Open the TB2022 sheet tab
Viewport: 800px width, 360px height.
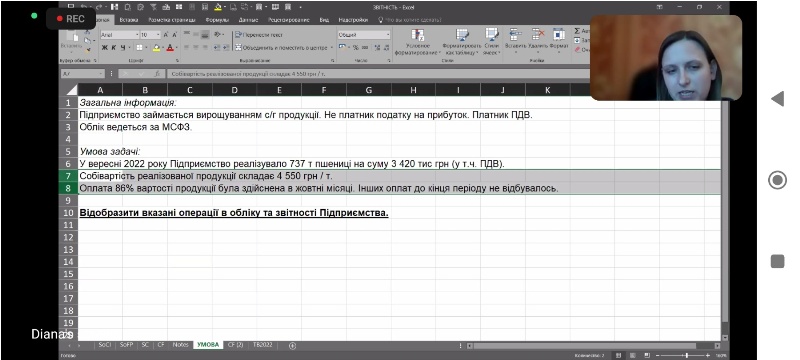tap(262, 345)
